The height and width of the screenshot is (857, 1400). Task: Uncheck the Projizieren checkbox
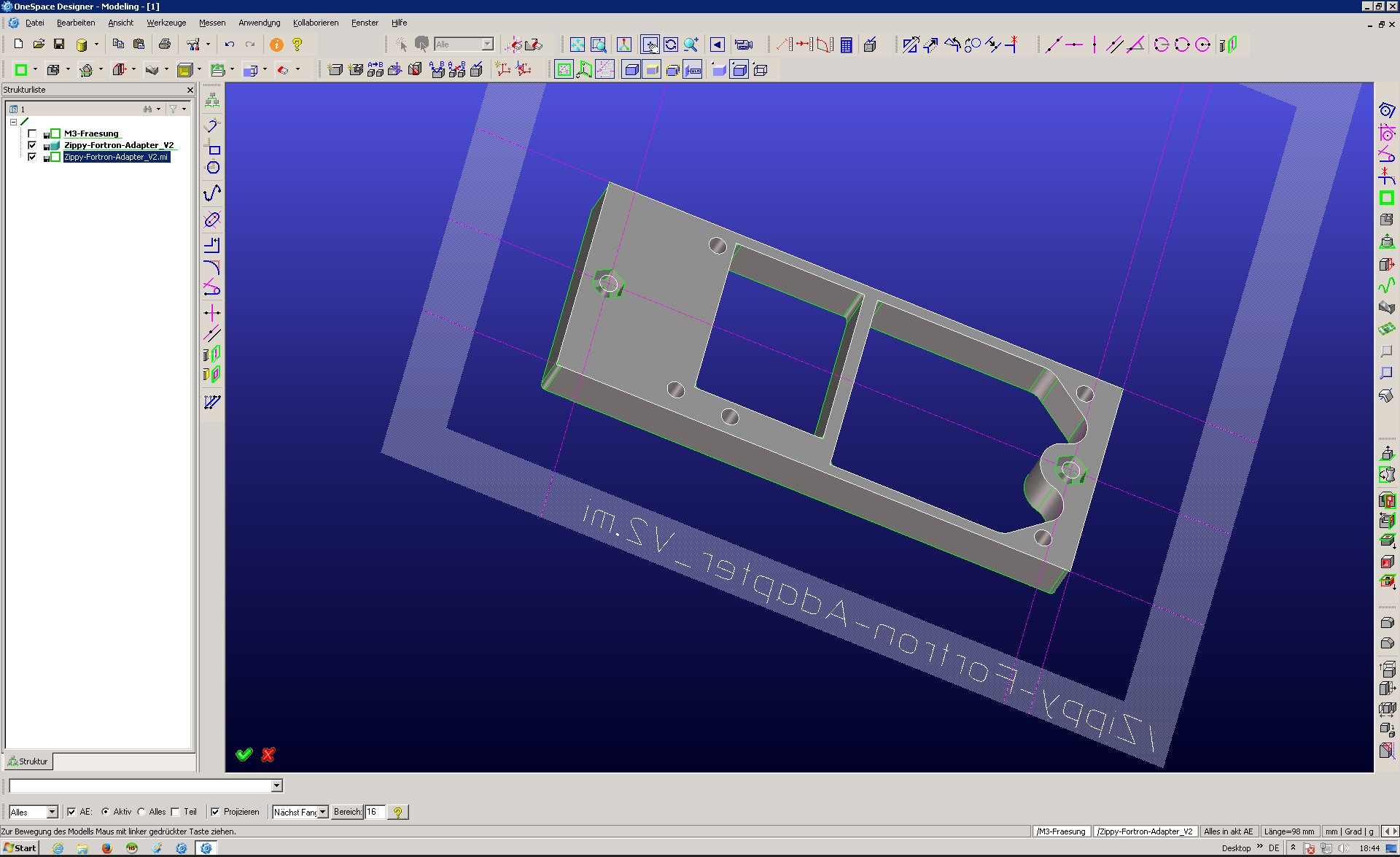pyautogui.click(x=215, y=812)
